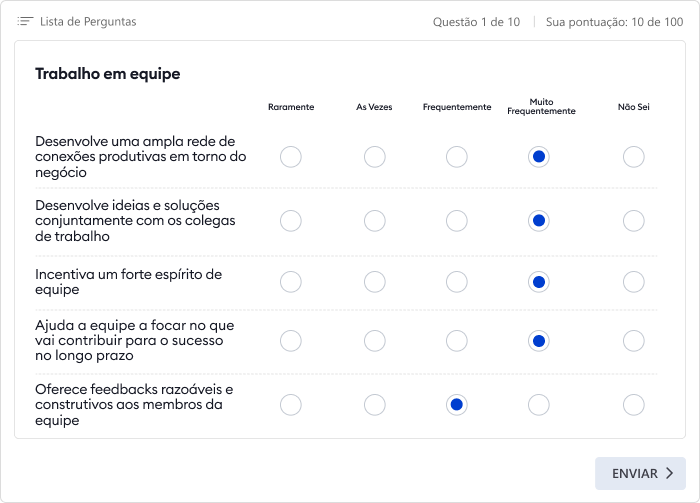This screenshot has height=503, width=700.
Task: Select Às Vezes for feedbacks construtivos row
Action: tap(375, 405)
